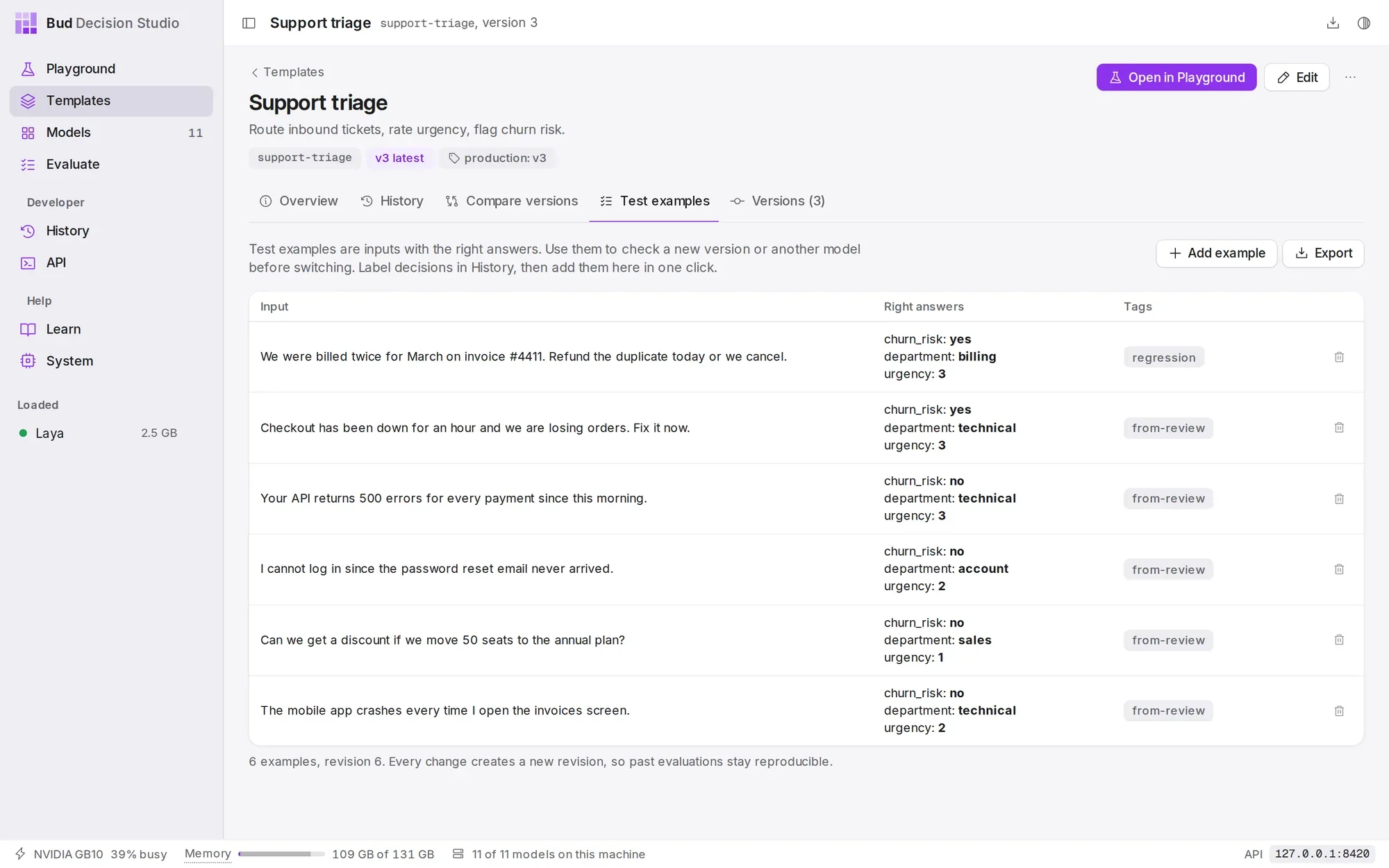
Task: Switch to the History tab
Action: 392,201
